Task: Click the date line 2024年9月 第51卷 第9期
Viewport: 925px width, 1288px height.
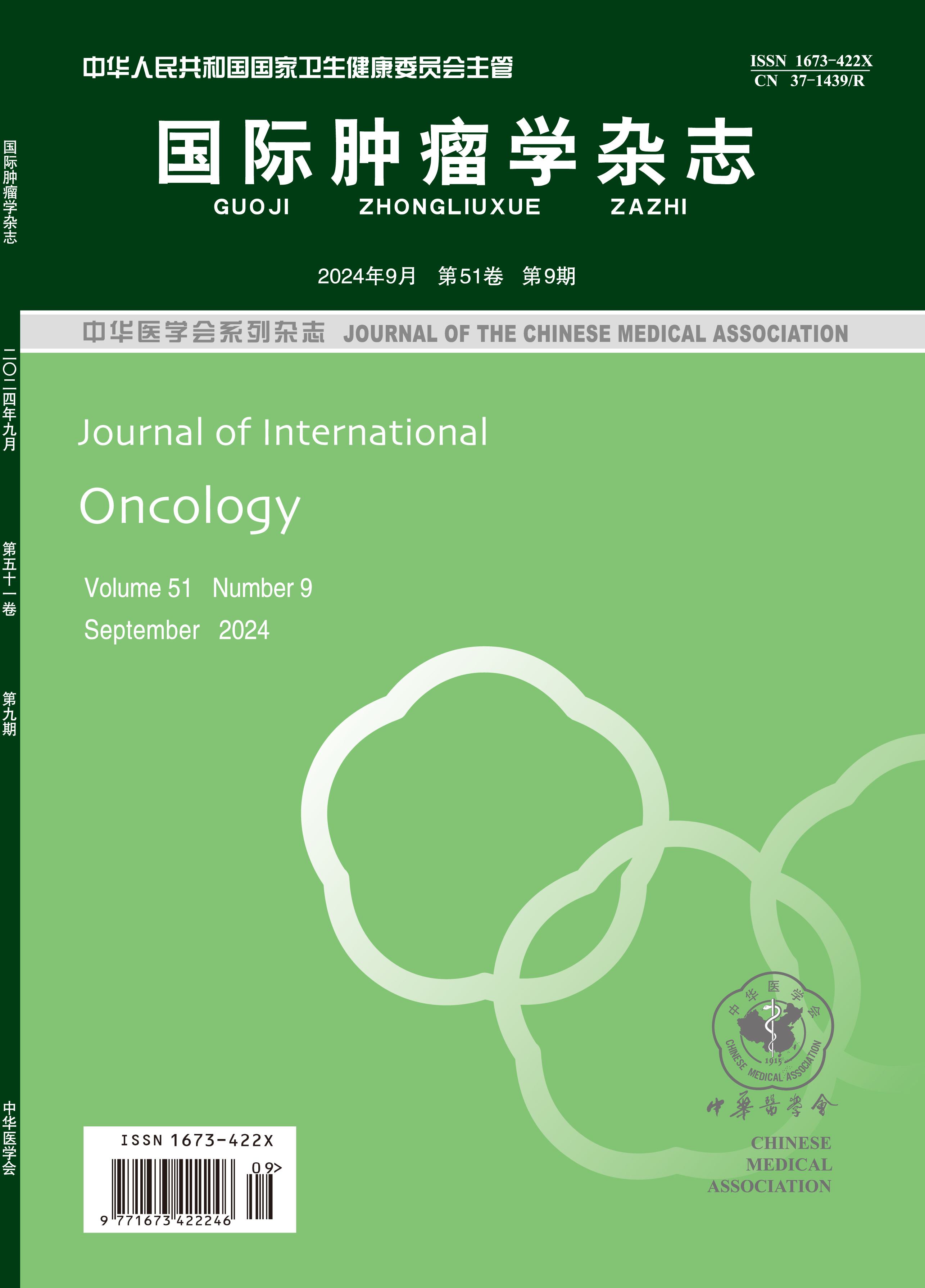Action: pos(446,277)
